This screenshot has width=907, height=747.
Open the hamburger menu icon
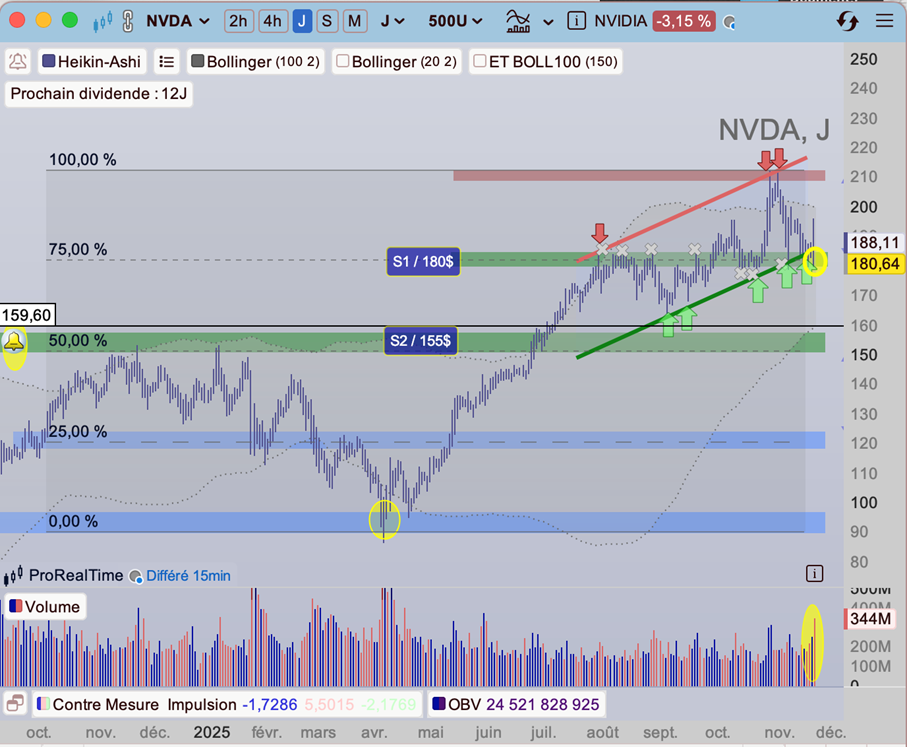point(884,21)
